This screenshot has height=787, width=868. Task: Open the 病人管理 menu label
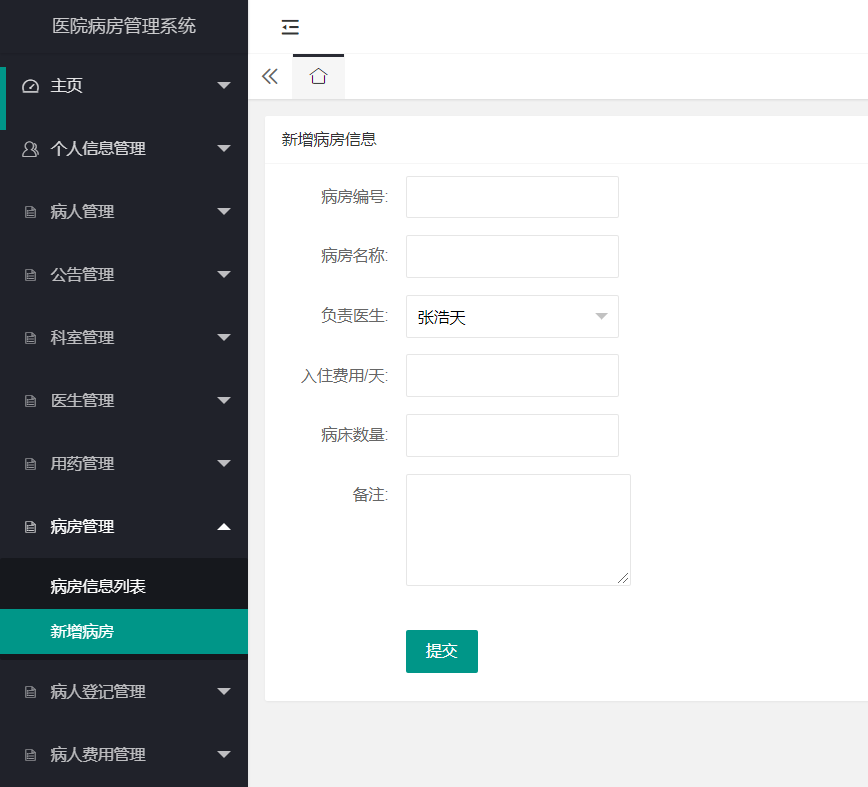click(82, 212)
